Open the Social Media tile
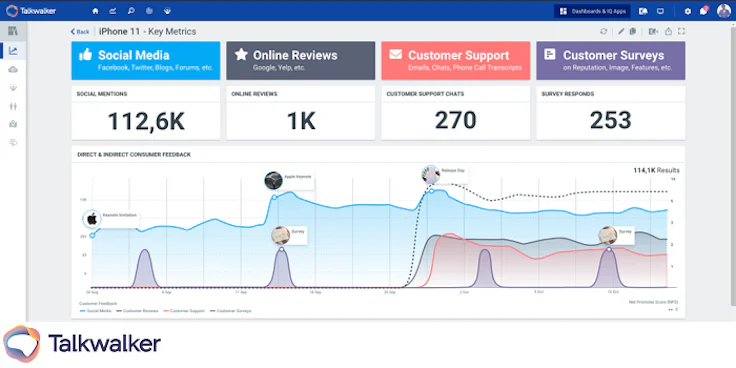The height and width of the screenshot is (368, 736). [x=146, y=61]
